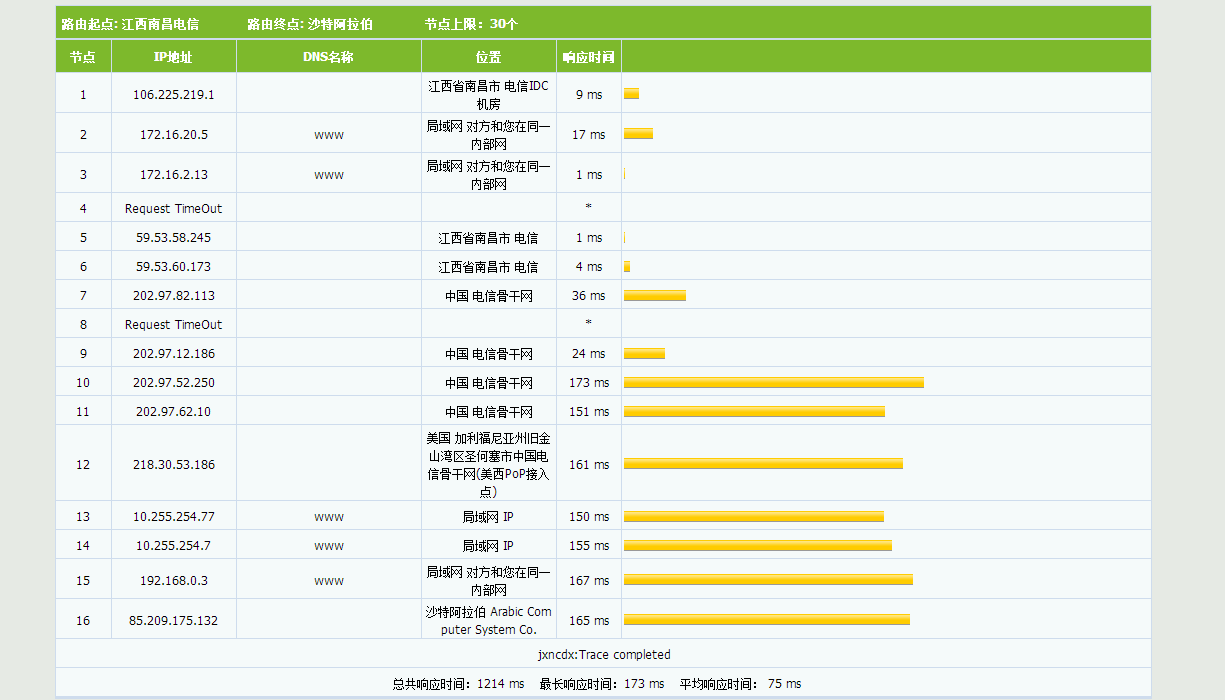1225x700 pixels.
Task: Click Request TimeOut in node 4 row
Action: click(173, 209)
